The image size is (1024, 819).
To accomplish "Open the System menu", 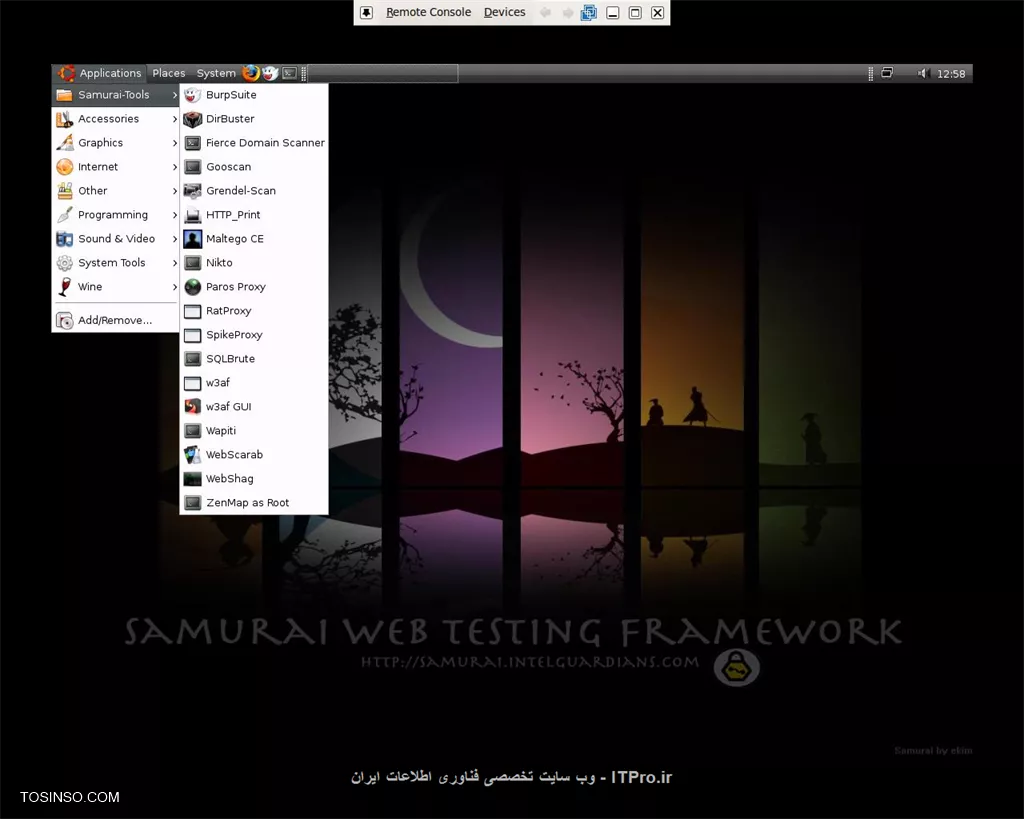I will point(216,73).
